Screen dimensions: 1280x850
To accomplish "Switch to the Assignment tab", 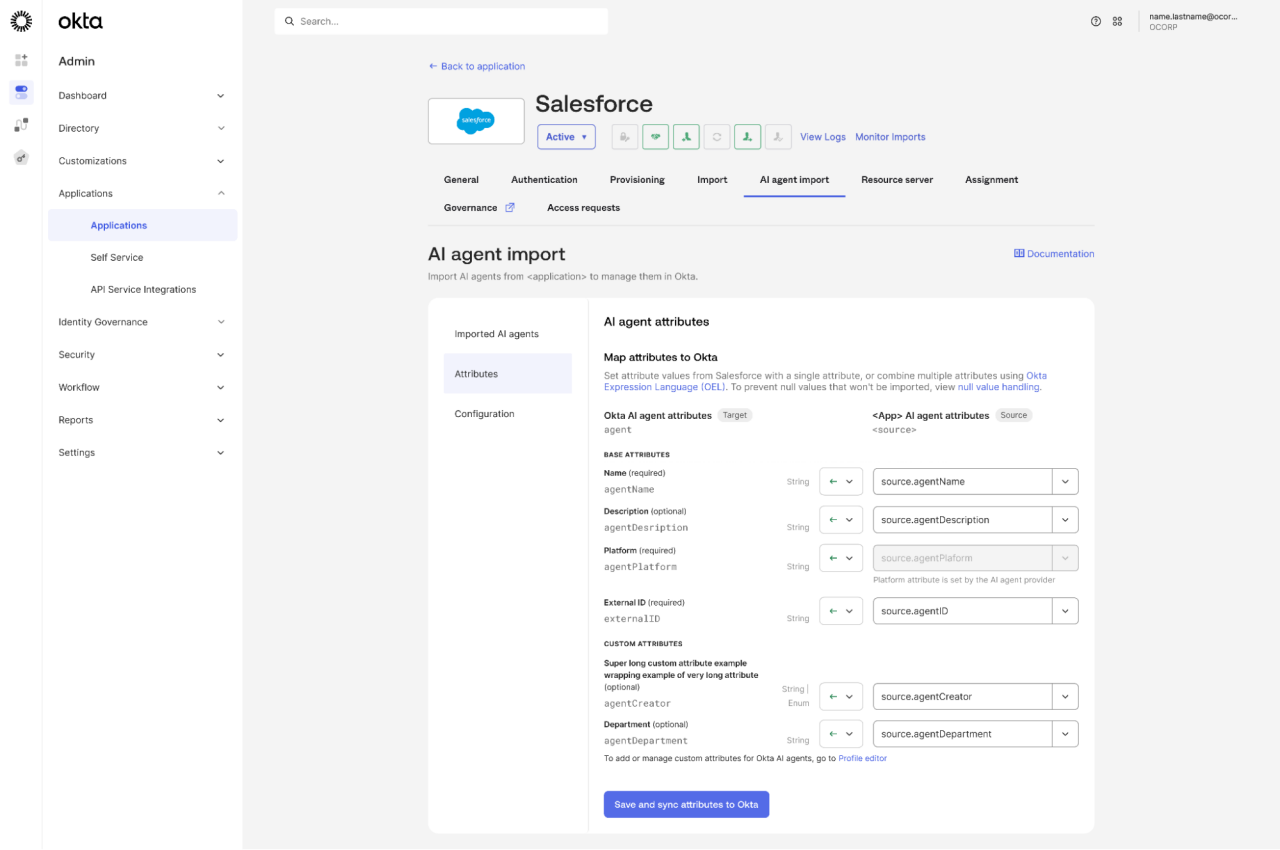I will (x=991, y=180).
